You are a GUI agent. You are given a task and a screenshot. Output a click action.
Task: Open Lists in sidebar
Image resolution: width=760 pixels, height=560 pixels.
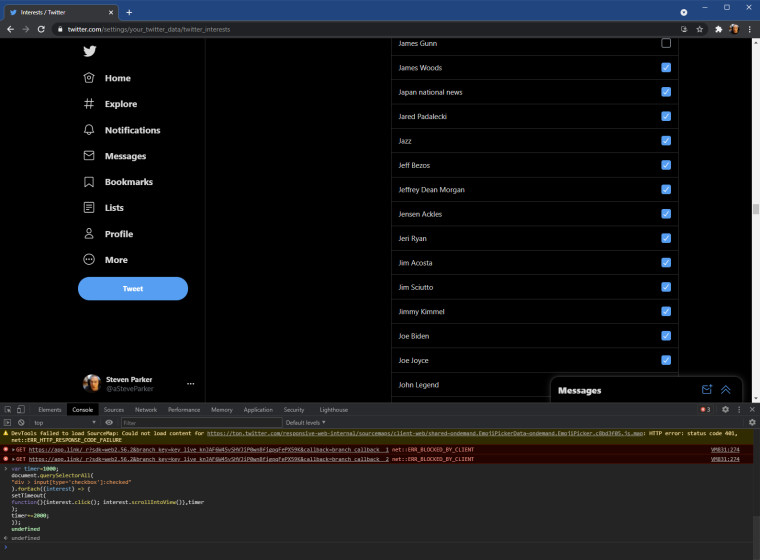(103, 208)
